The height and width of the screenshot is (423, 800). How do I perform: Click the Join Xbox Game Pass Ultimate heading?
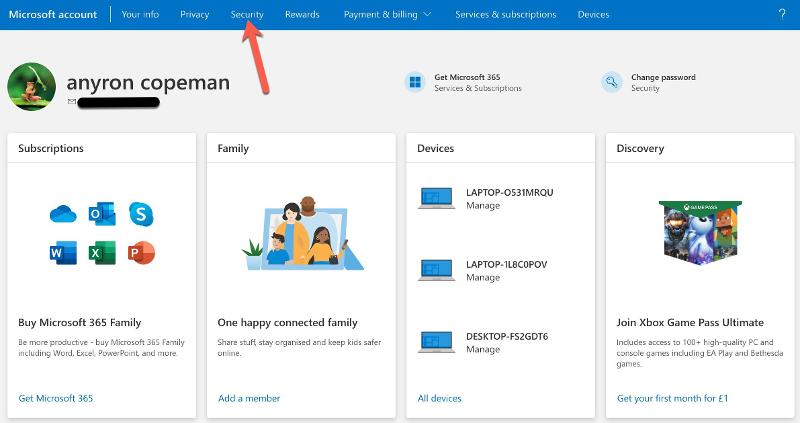coord(690,322)
